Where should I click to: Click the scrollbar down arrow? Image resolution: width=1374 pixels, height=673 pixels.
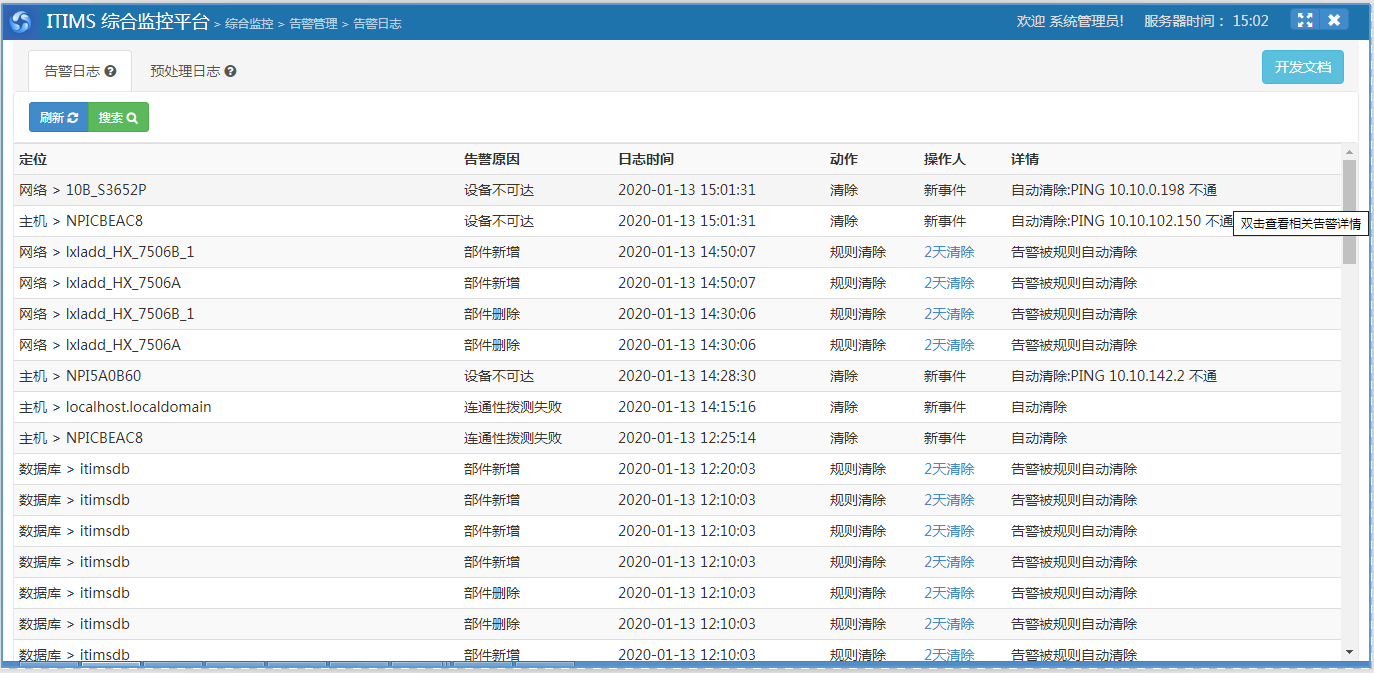pyautogui.click(x=1349, y=652)
